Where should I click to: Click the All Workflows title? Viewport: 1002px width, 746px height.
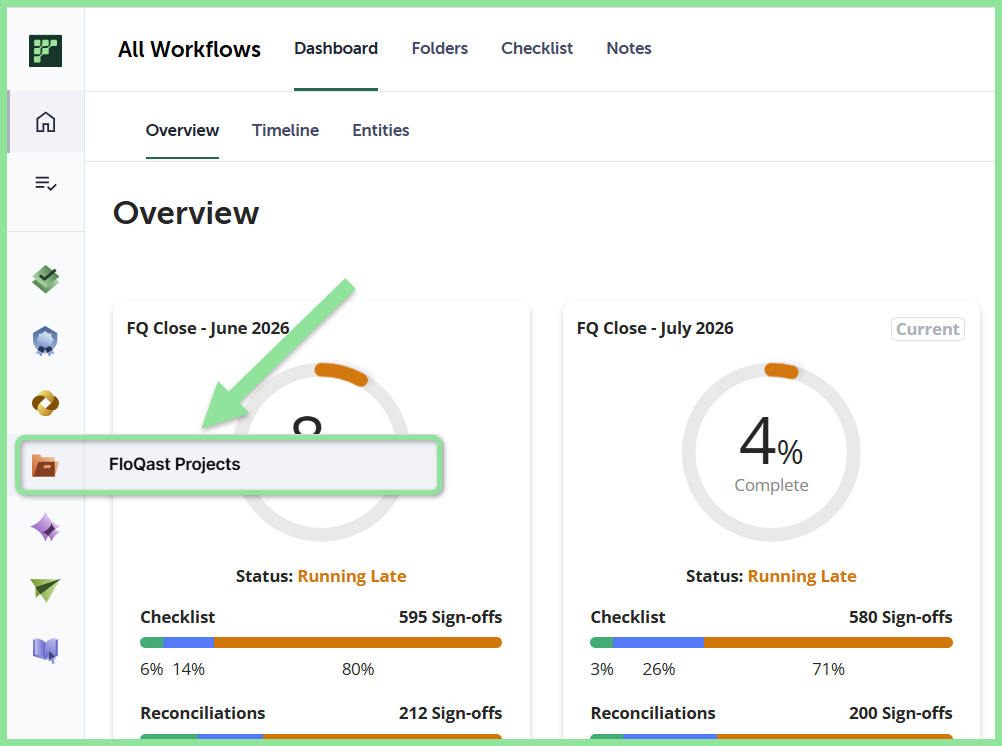[x=189, y=50]
